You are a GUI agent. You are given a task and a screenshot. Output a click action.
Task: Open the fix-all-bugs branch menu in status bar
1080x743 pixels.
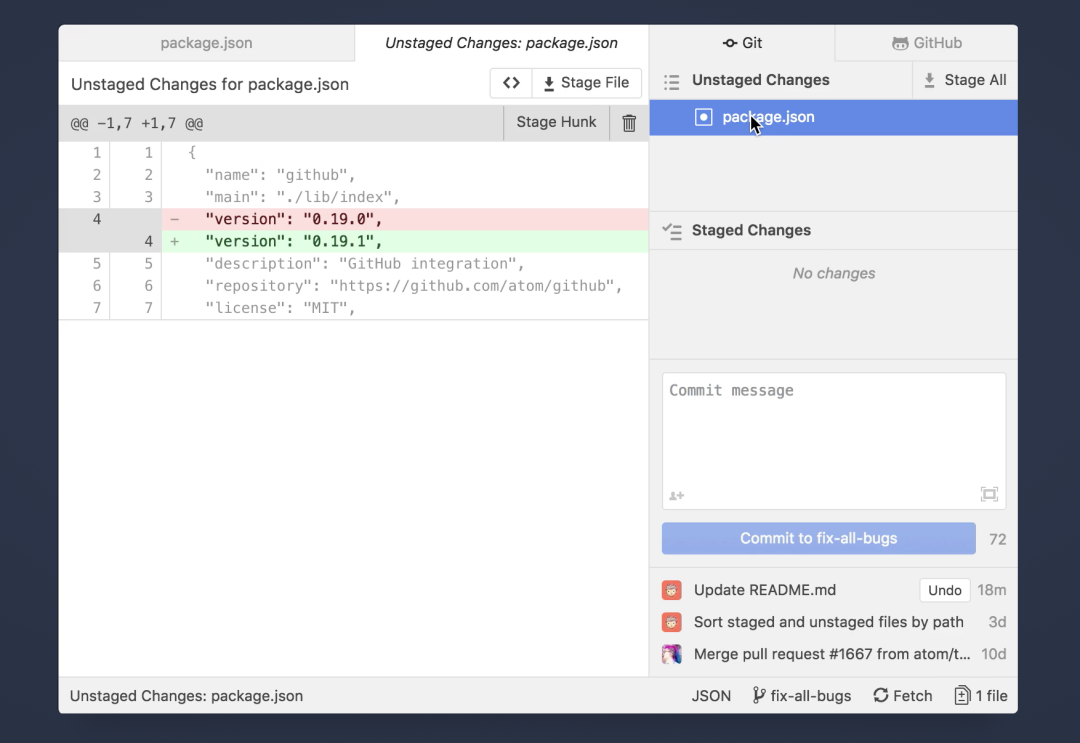tap(802, 695)
